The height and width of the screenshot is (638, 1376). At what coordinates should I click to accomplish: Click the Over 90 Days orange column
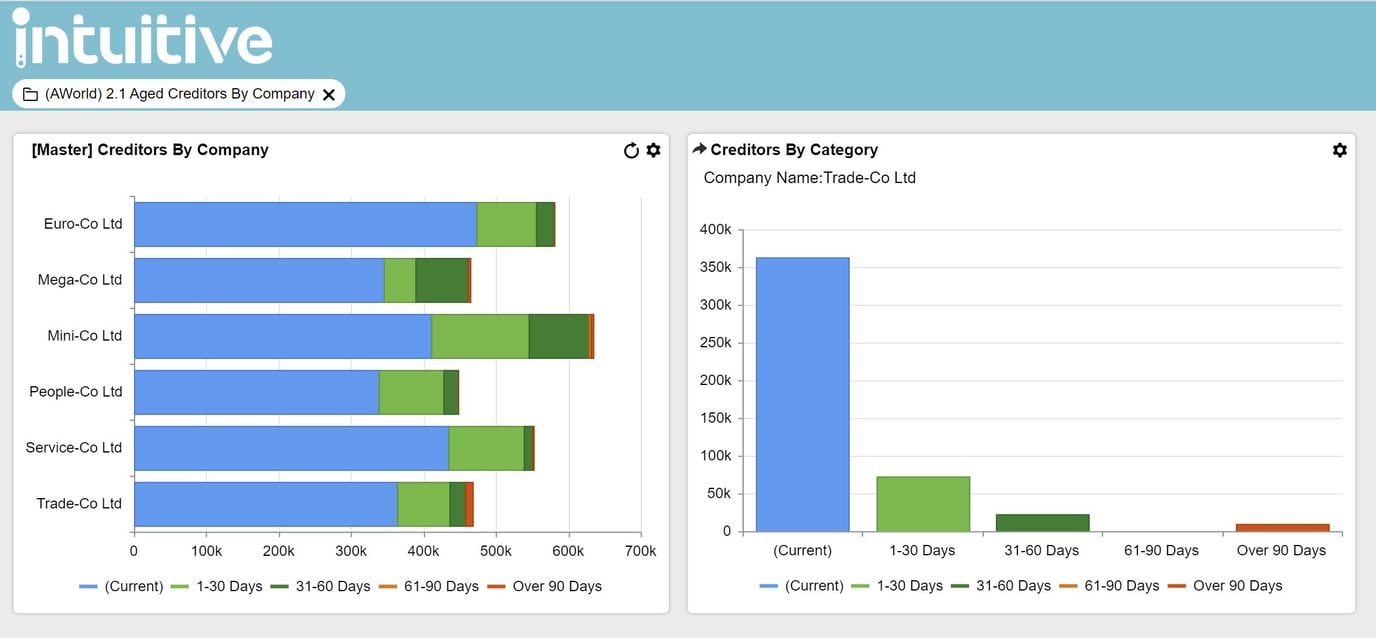1282,527
